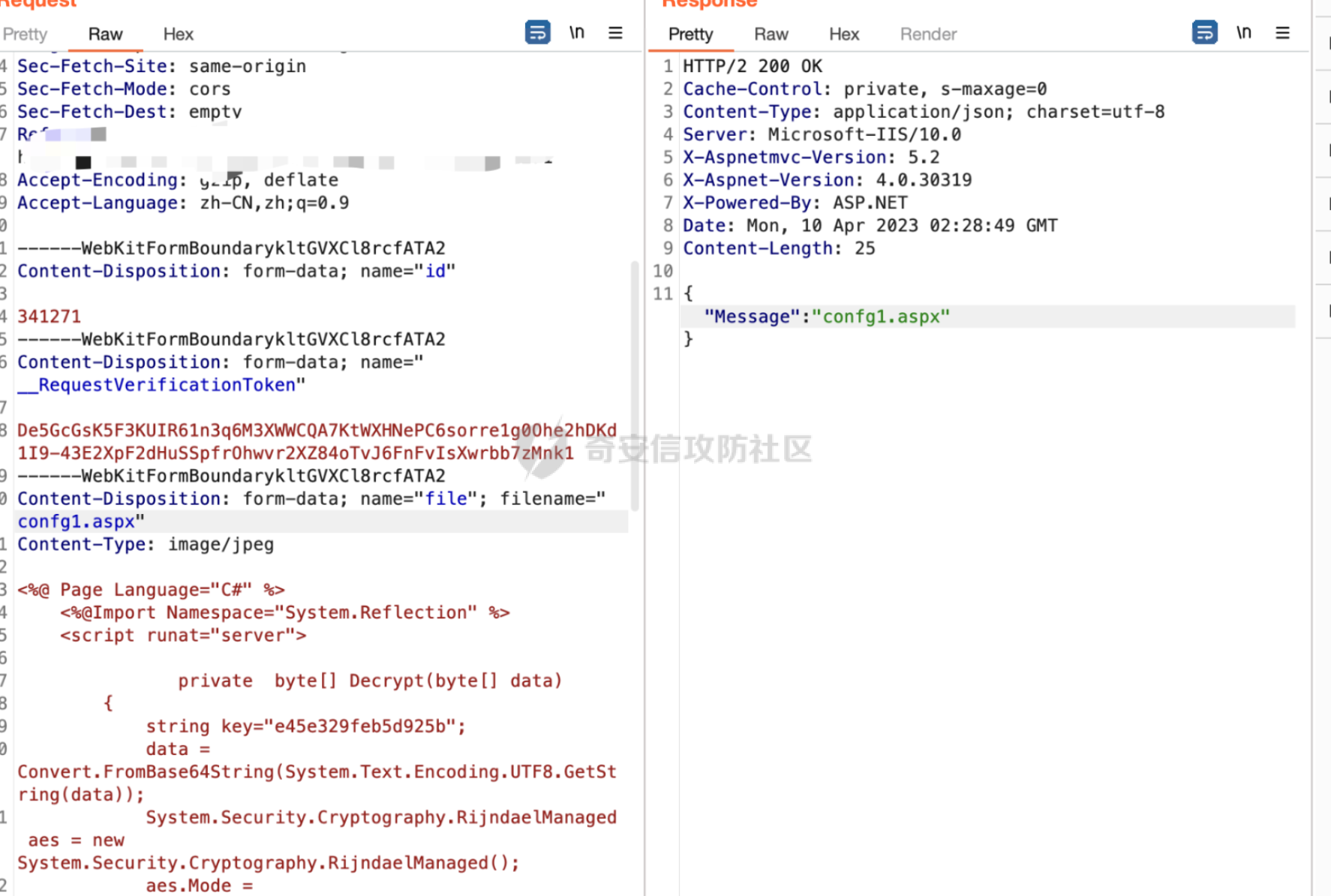Click "Sec-Fetch-Site: same-origin" request header
This screenshot has height=896, width=1331.
[x=161, y=66]
